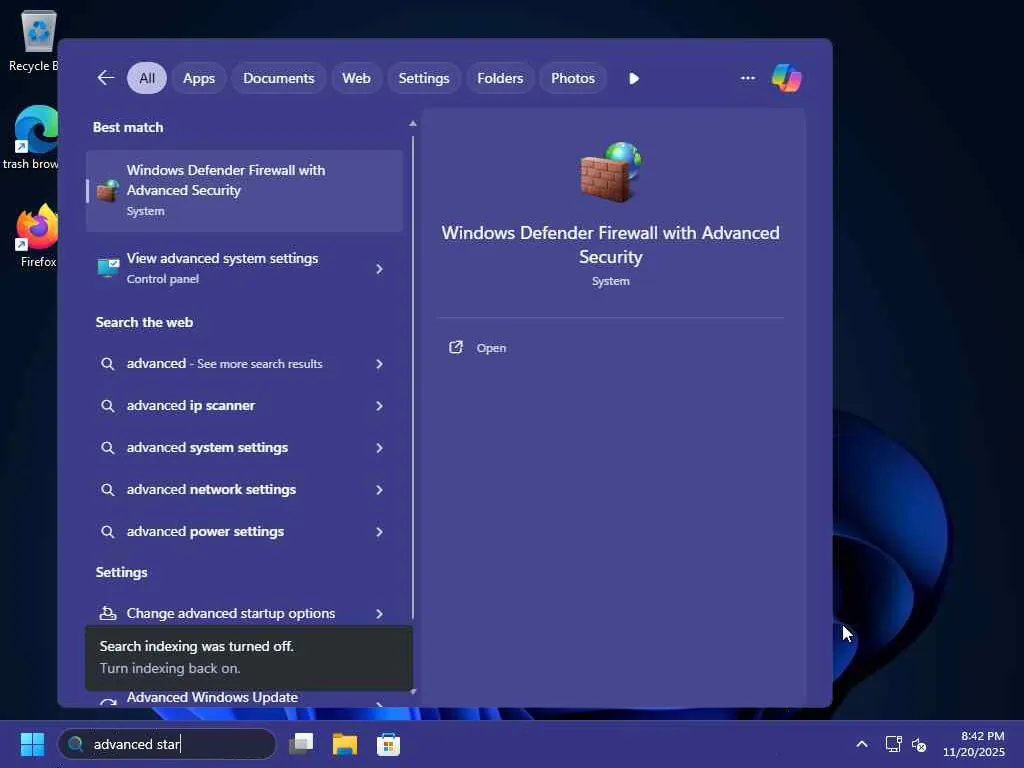Open the Copilot icon in search panel
This screenshot has width=1024, height=768.
click(x=786, y=78)
